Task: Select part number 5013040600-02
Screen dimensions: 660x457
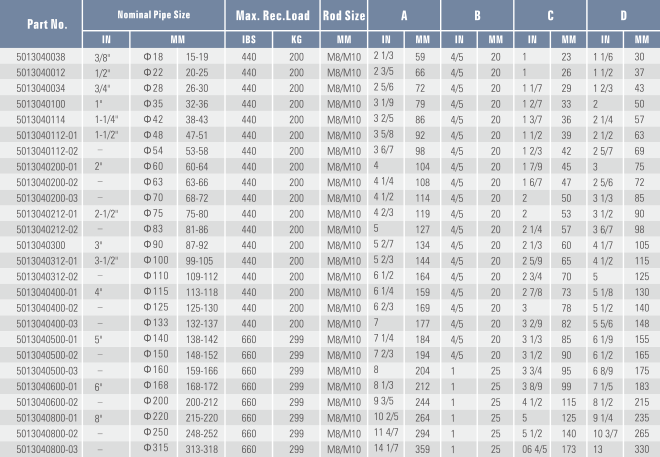Action: pos(47,402)
